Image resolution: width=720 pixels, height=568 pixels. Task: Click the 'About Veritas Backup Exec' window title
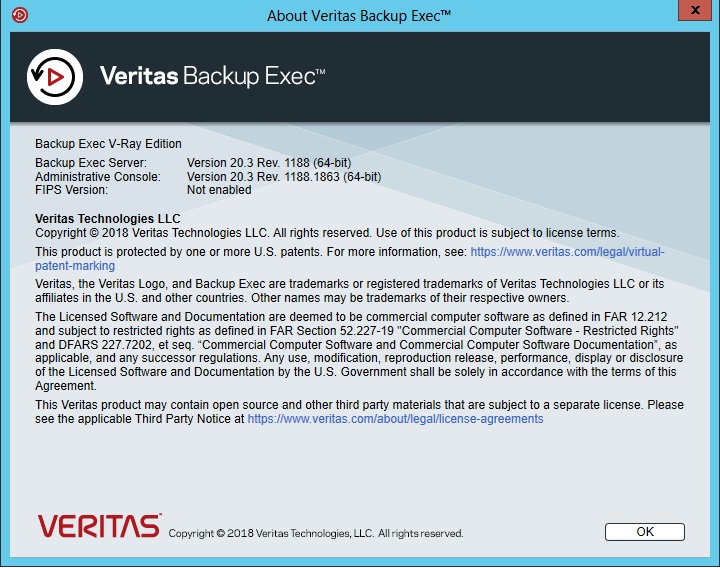point(359,16)
